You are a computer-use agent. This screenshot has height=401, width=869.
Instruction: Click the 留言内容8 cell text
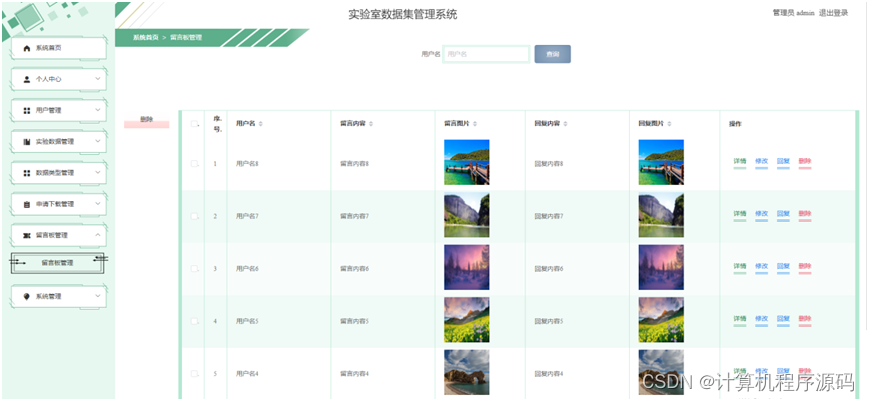(x=354, y=163)
